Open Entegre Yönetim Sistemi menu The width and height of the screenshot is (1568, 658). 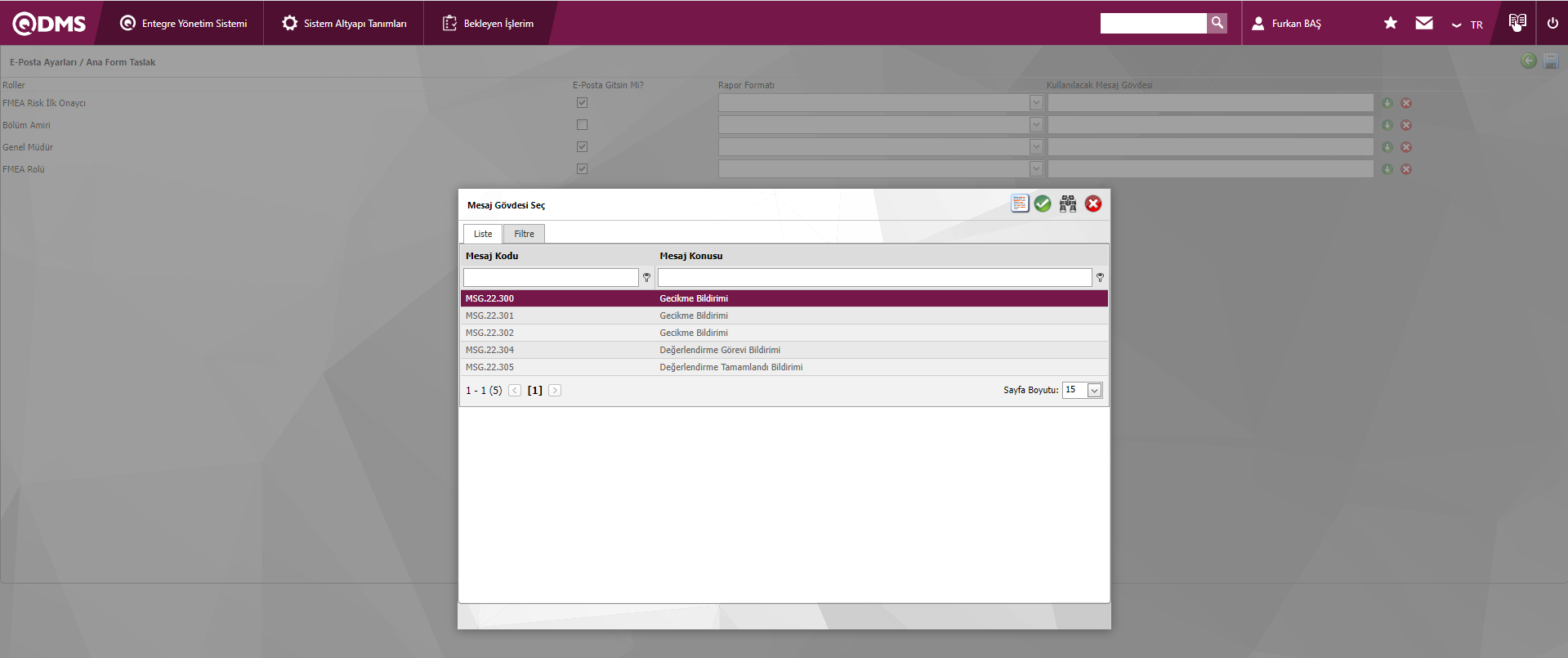[x=184, y=24]
